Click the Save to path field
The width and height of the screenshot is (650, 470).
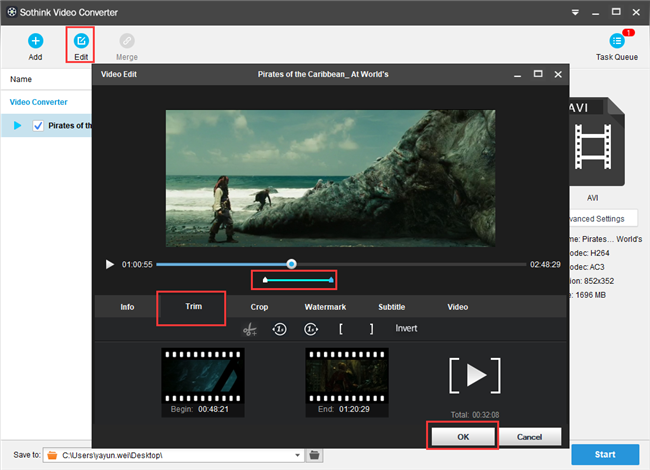pos(173,455)
